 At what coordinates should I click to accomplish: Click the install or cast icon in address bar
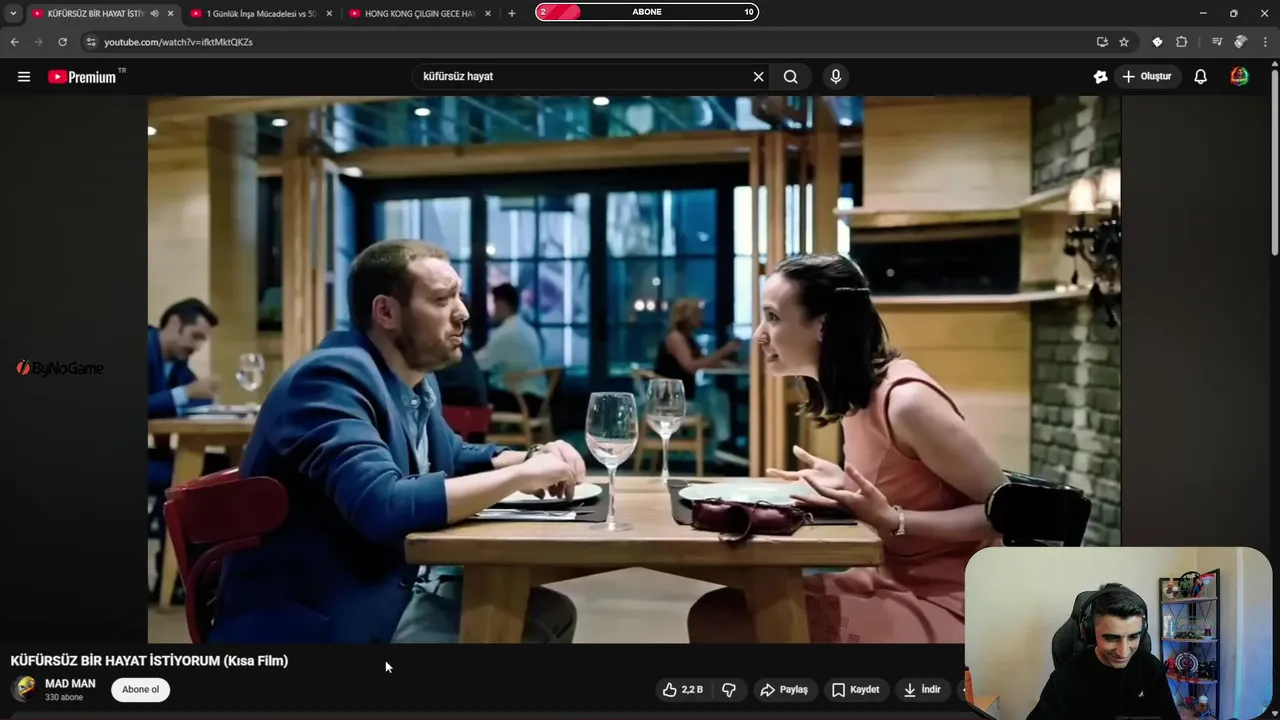pyautogui.click(x=1102, y=42)
